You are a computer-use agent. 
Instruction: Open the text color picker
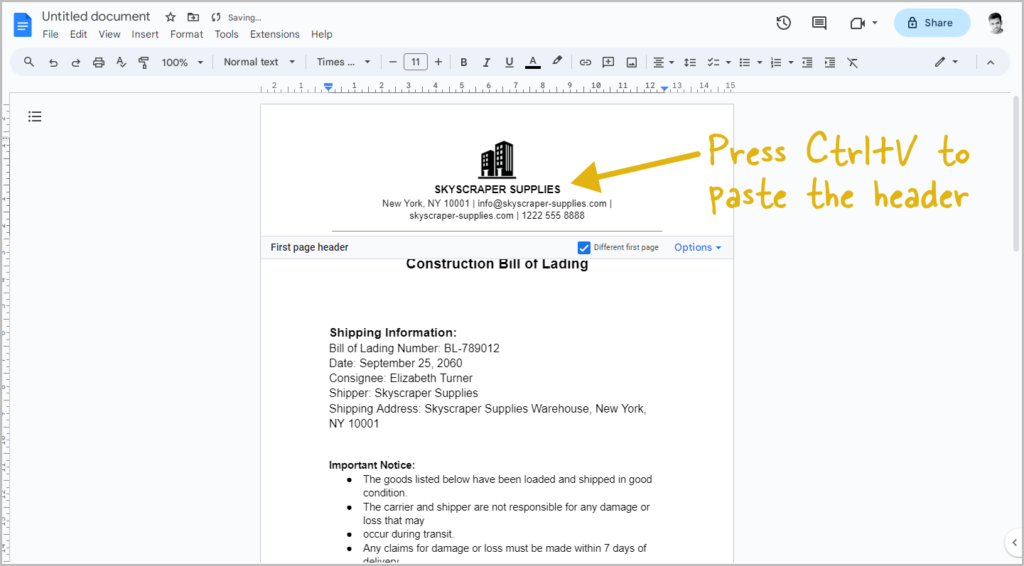point(533,62)
